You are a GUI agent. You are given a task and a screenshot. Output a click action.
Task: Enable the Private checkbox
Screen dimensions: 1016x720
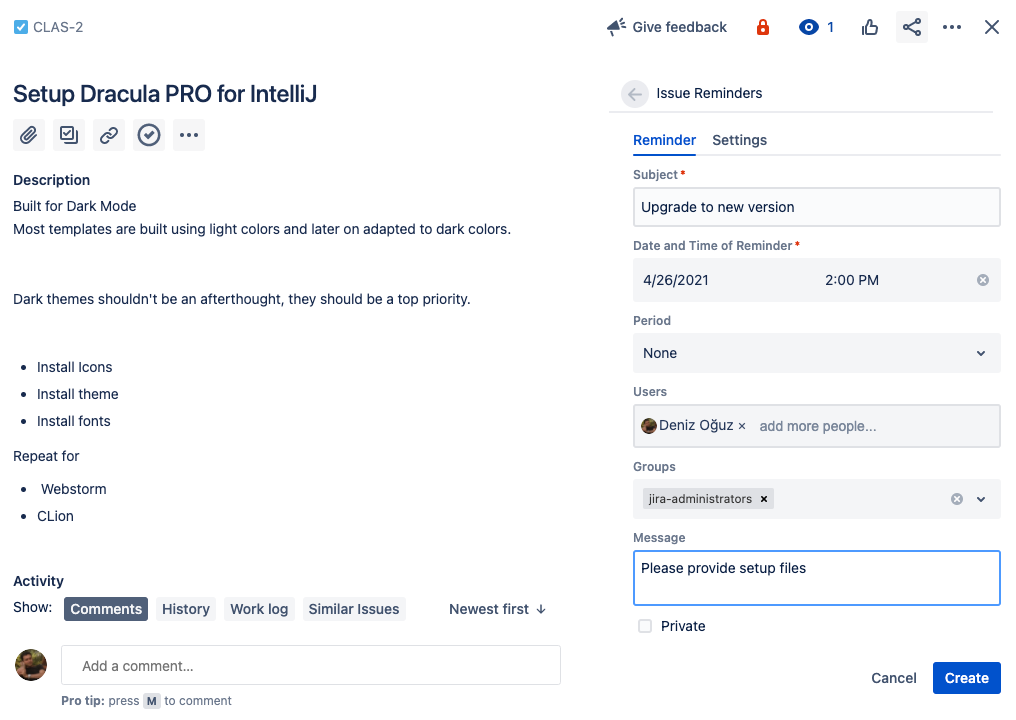(645, 626)
